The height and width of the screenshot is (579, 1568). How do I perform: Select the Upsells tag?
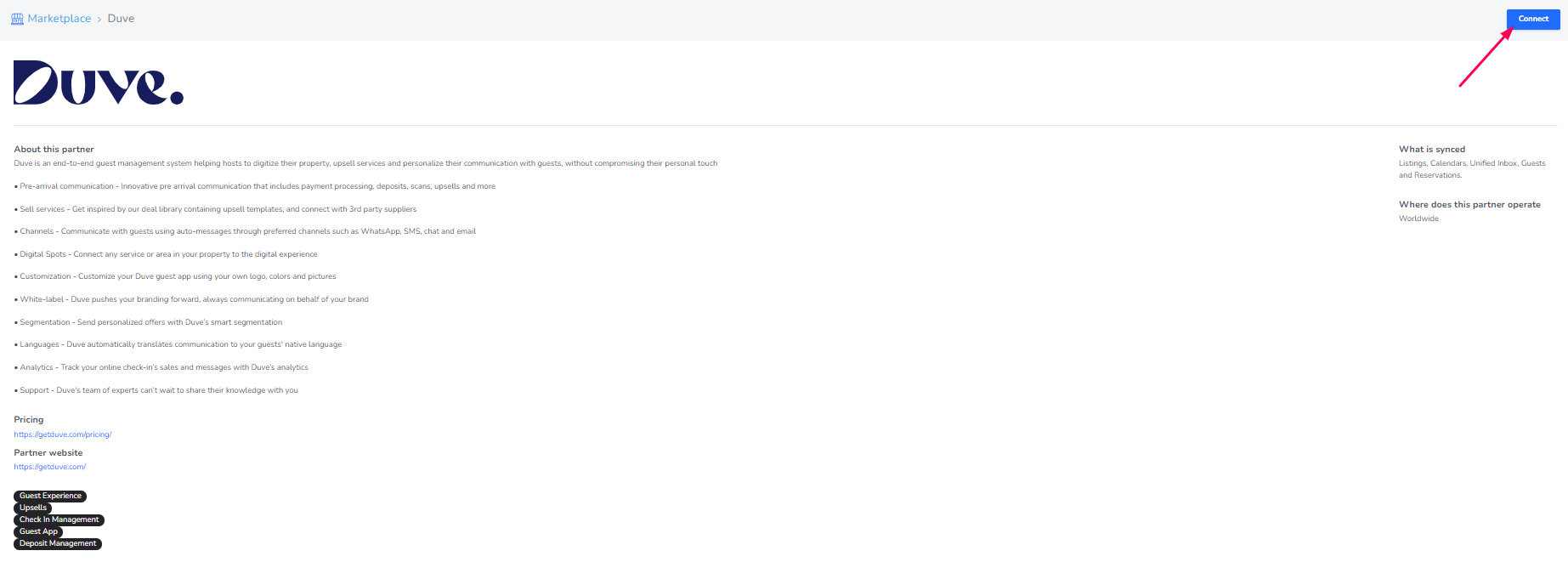point(33,508)
